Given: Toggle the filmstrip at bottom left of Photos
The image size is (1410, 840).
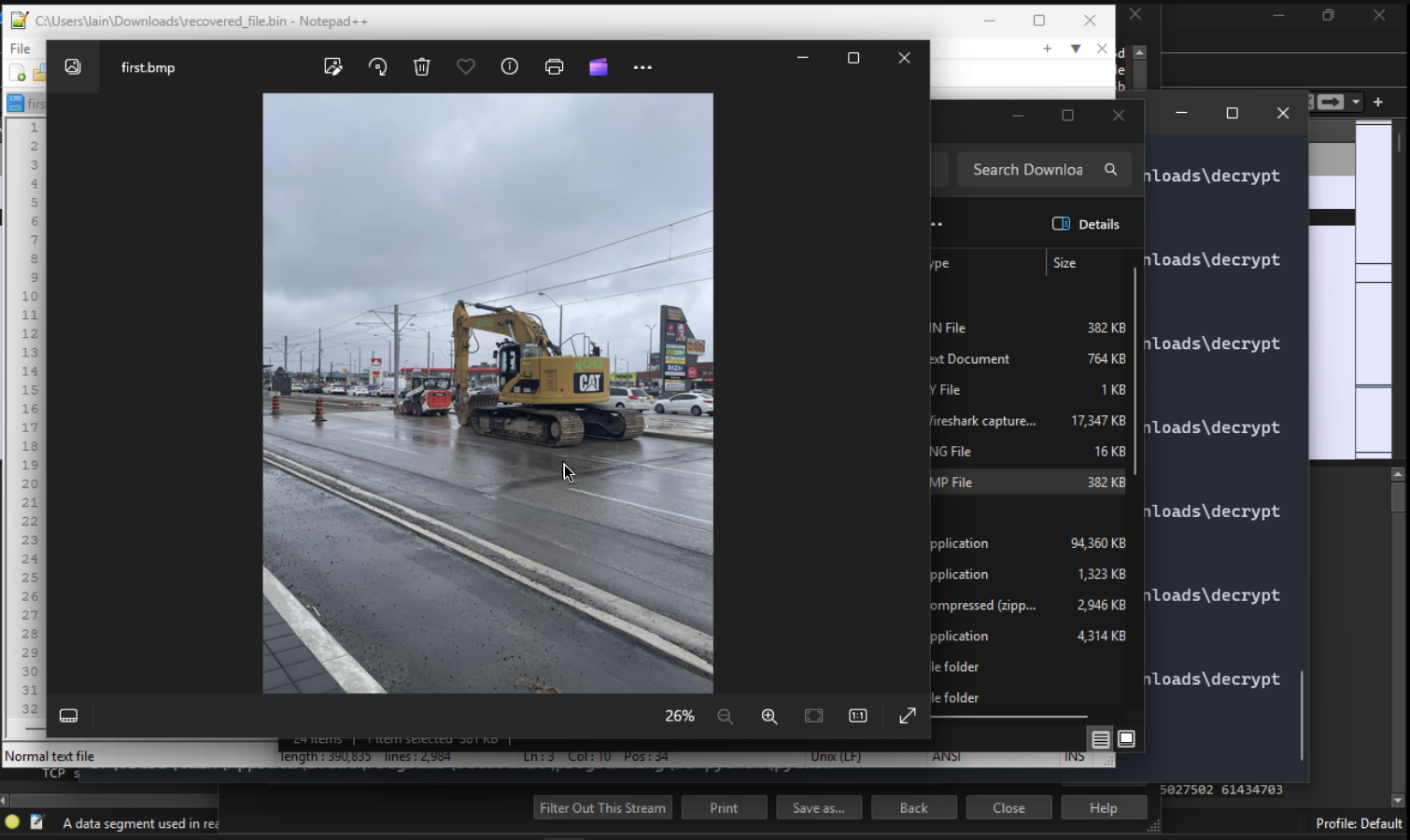Looking at the screenshot, I should coord(69,716).
